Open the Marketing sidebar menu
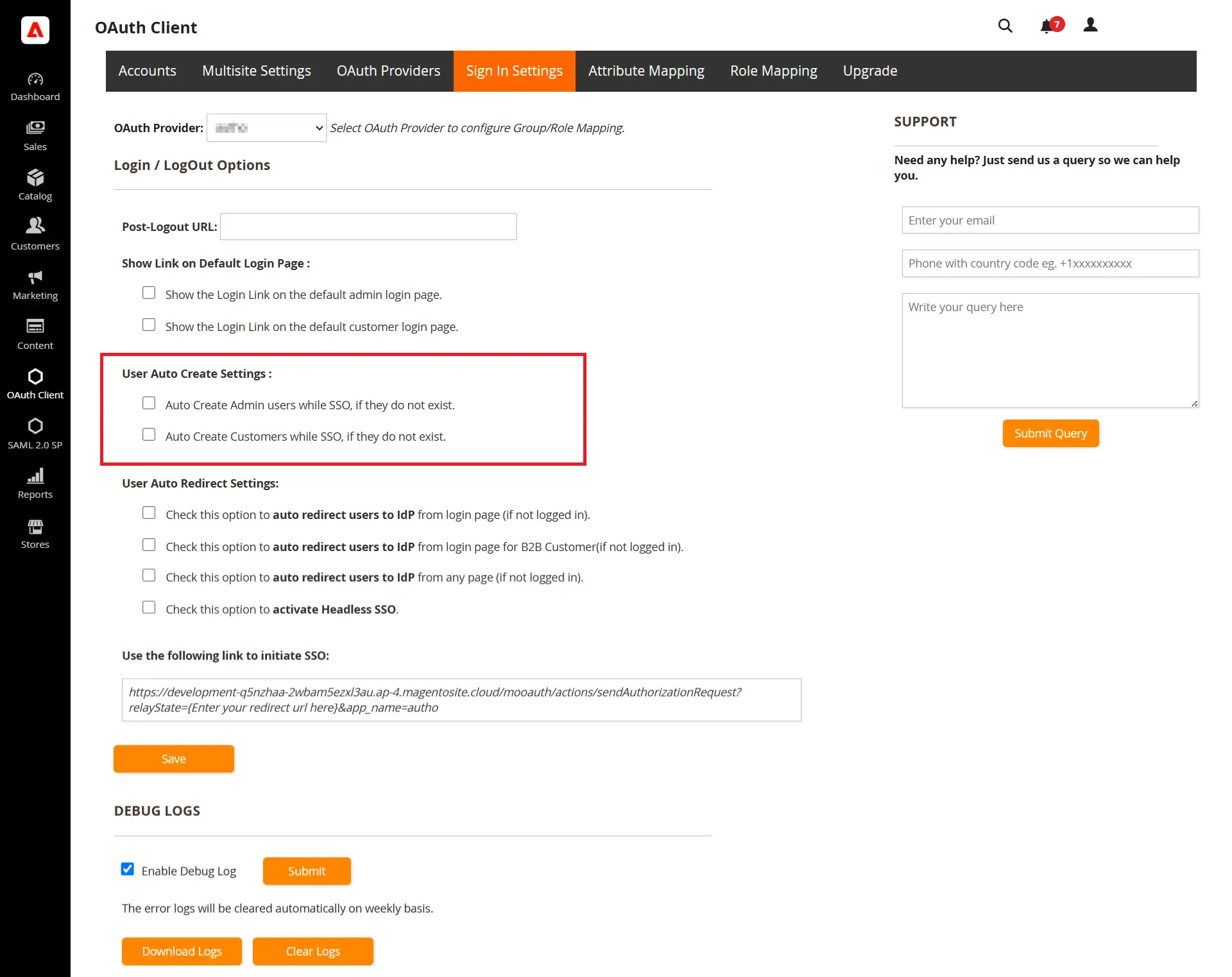The image size is (1232, 977). click(x=35, y=285)
